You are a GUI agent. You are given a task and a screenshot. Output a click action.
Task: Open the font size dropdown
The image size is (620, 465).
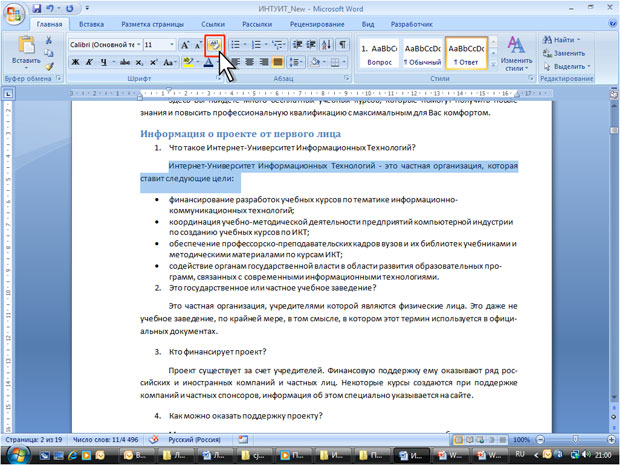168,45
